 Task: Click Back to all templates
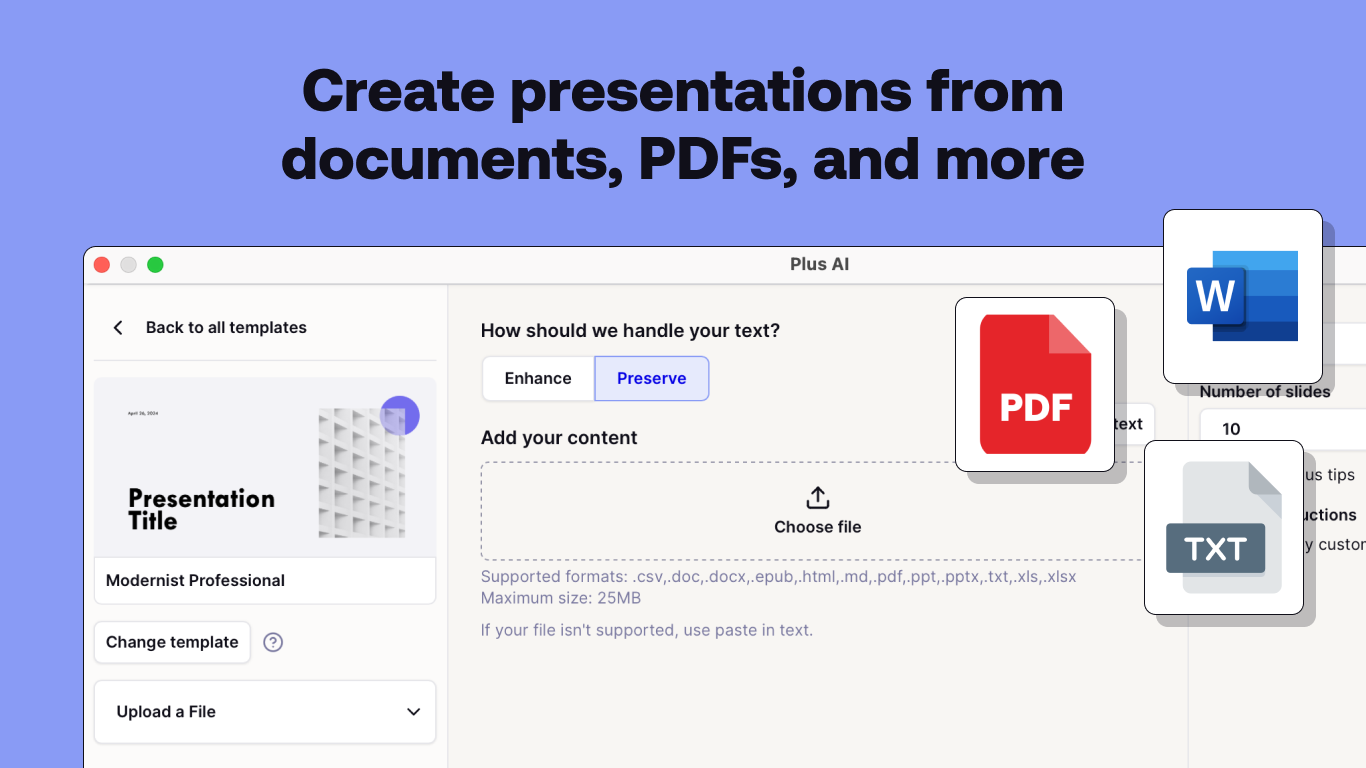[226, 327]
